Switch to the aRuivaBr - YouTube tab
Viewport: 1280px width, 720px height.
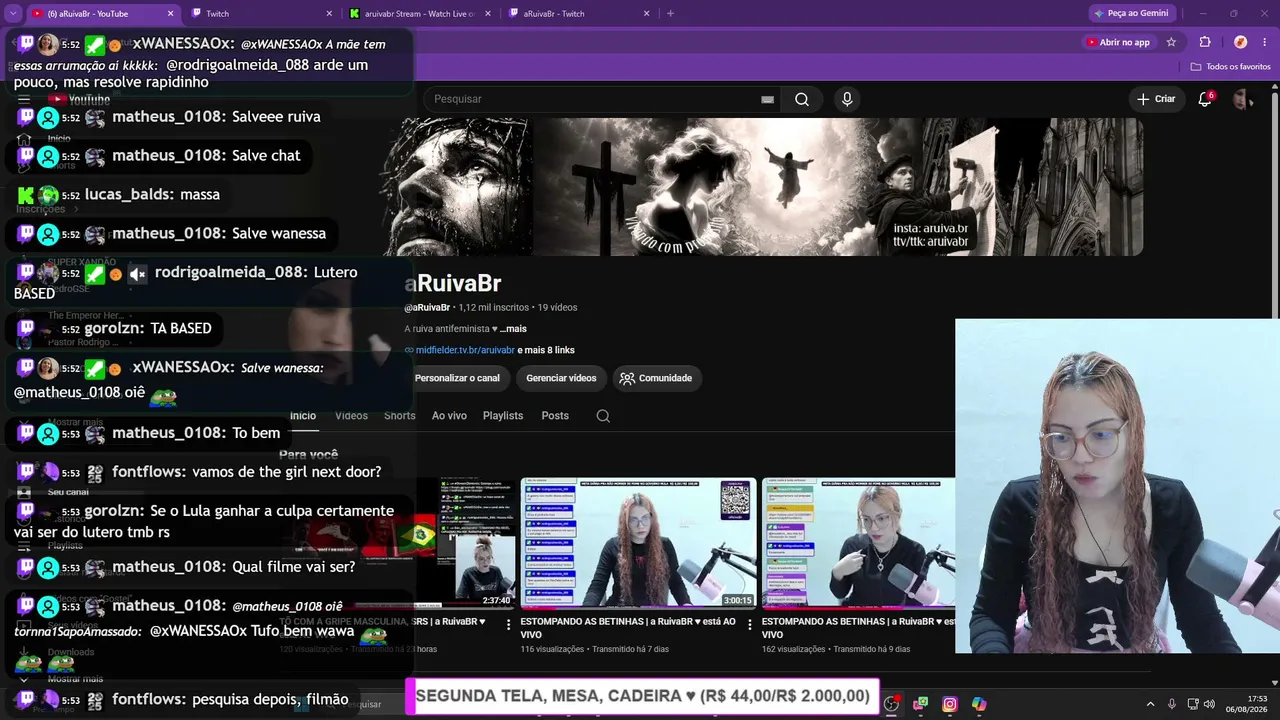[100, 14]
